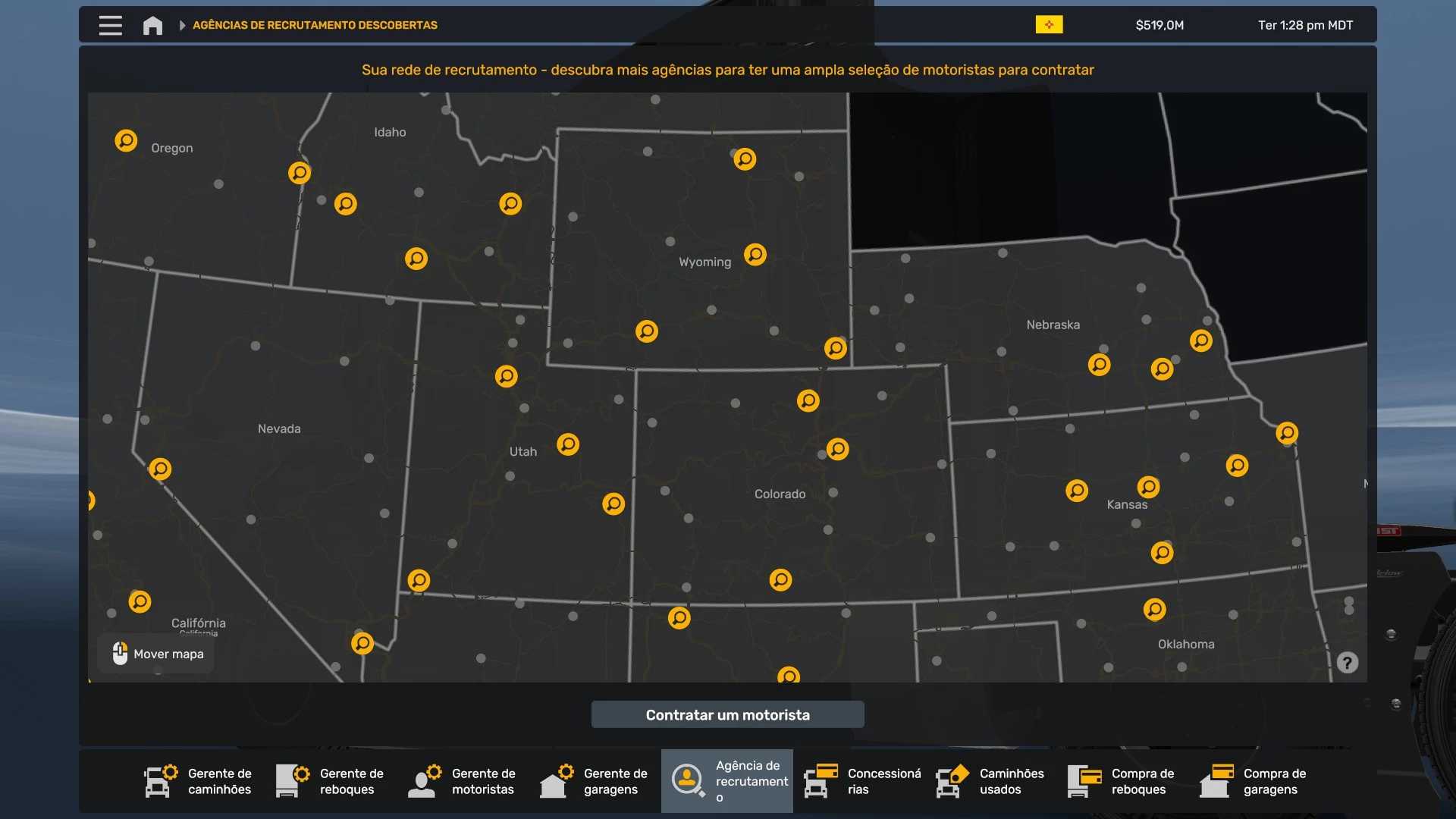Select the agency marker in Oklahoma

click(x=1154, y=609)
